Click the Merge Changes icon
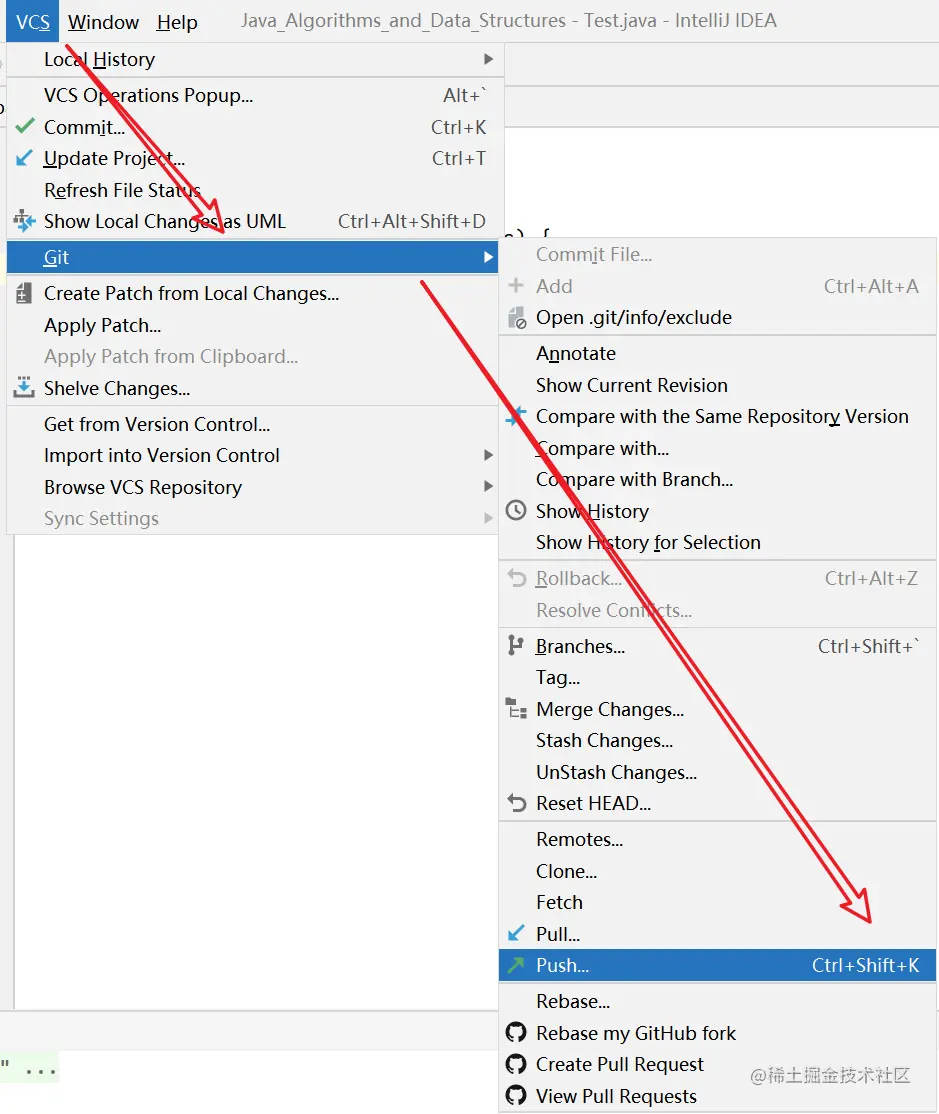 pos(516,708)
